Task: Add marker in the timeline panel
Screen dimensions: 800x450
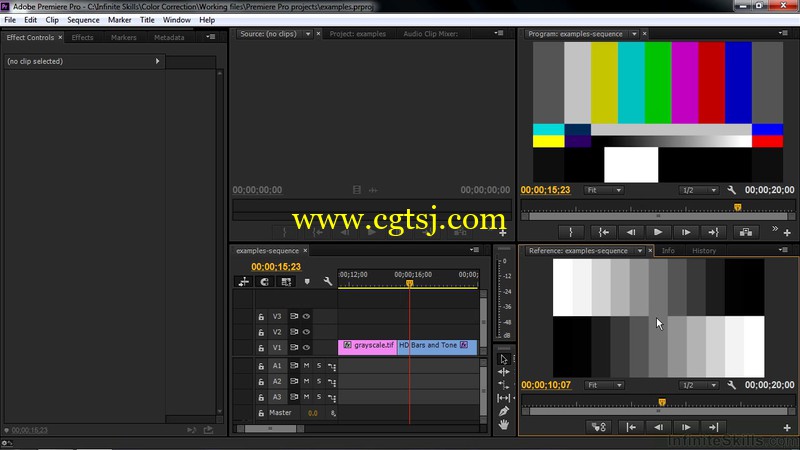Action: [307, 282]
